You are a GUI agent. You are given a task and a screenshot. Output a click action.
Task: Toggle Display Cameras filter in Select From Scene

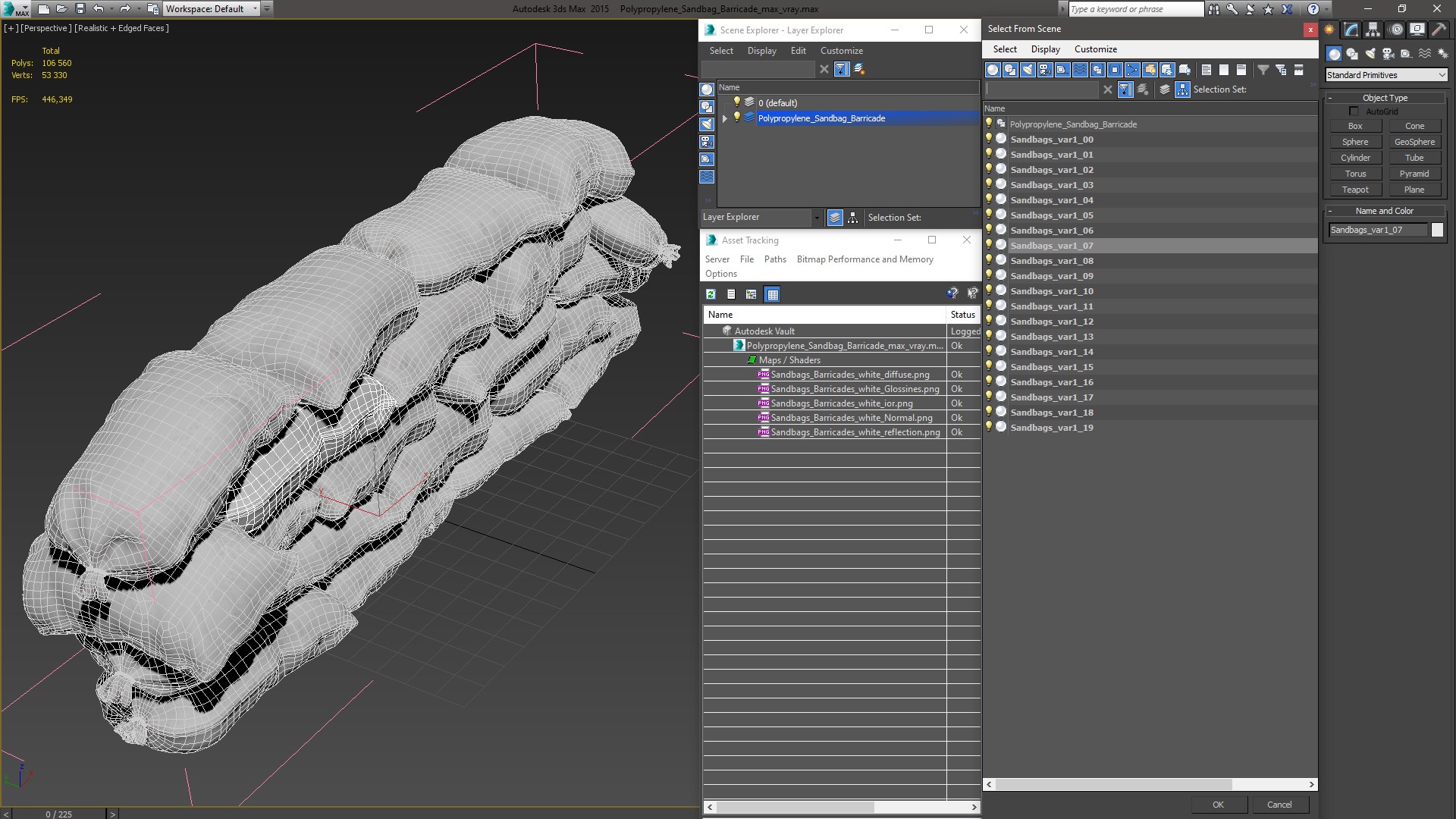(1044, 70)
